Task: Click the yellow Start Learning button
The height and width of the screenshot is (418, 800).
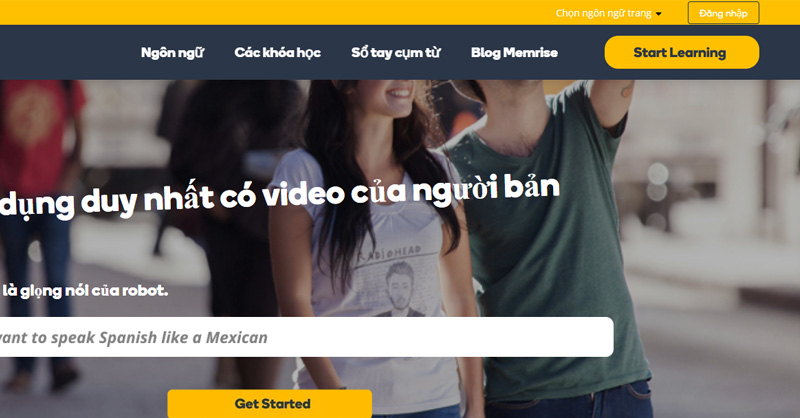Action: [x=681, y=52]
